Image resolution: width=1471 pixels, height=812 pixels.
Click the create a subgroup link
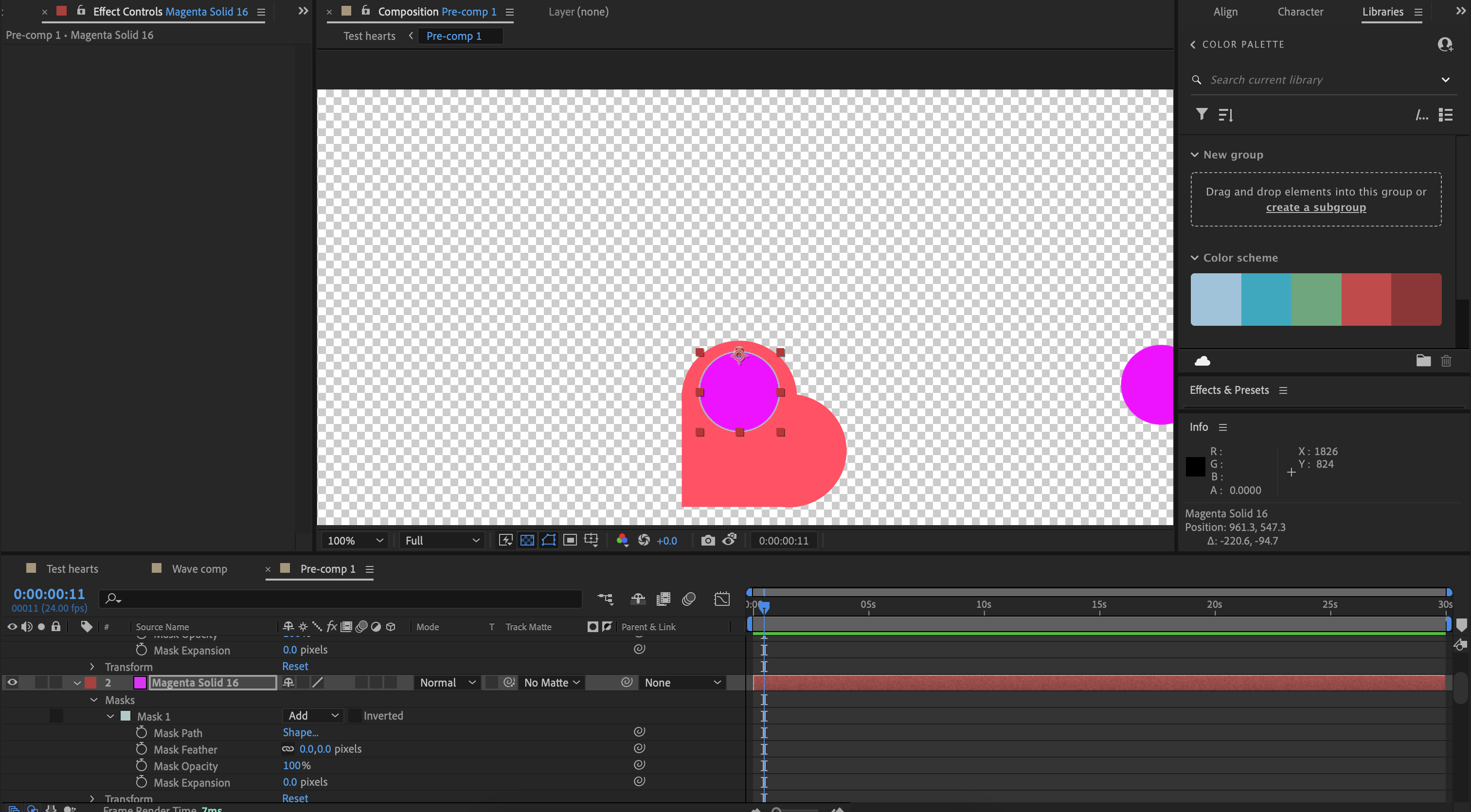coord(1316,207)
